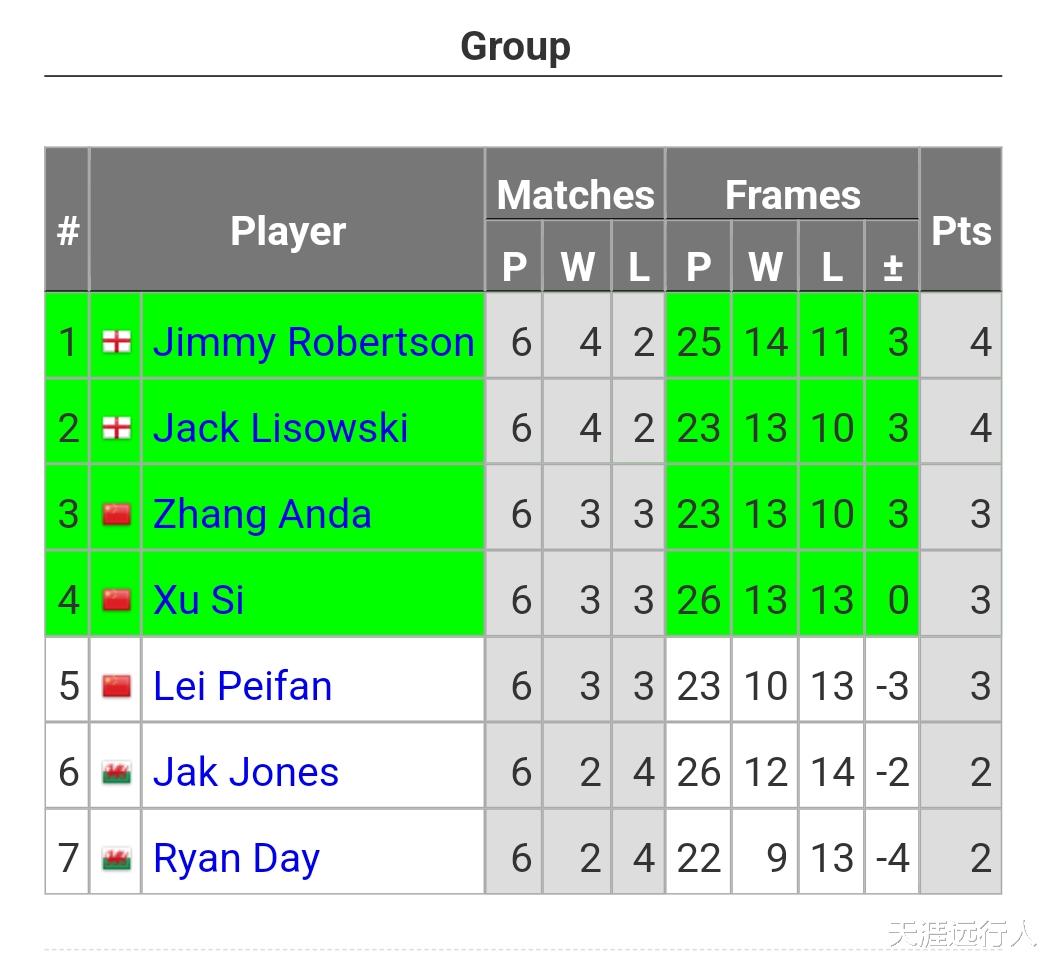The image size is (1053, 968).
Task: Click Wales flag beside Jak Jones
Action: tap(116, 772)
